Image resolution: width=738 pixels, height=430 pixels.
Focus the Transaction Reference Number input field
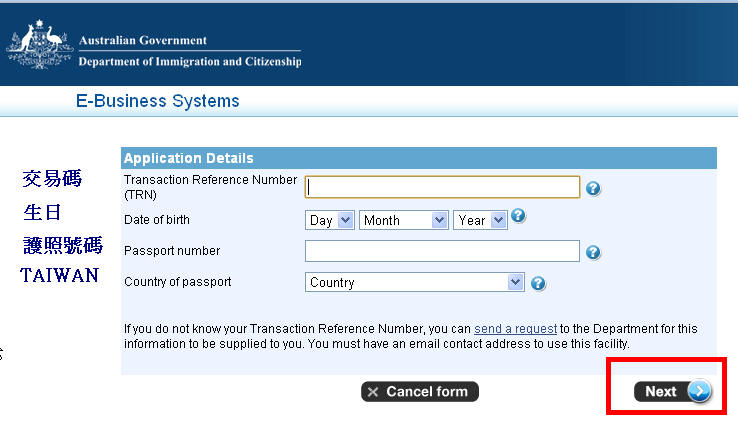click(442, 187)
